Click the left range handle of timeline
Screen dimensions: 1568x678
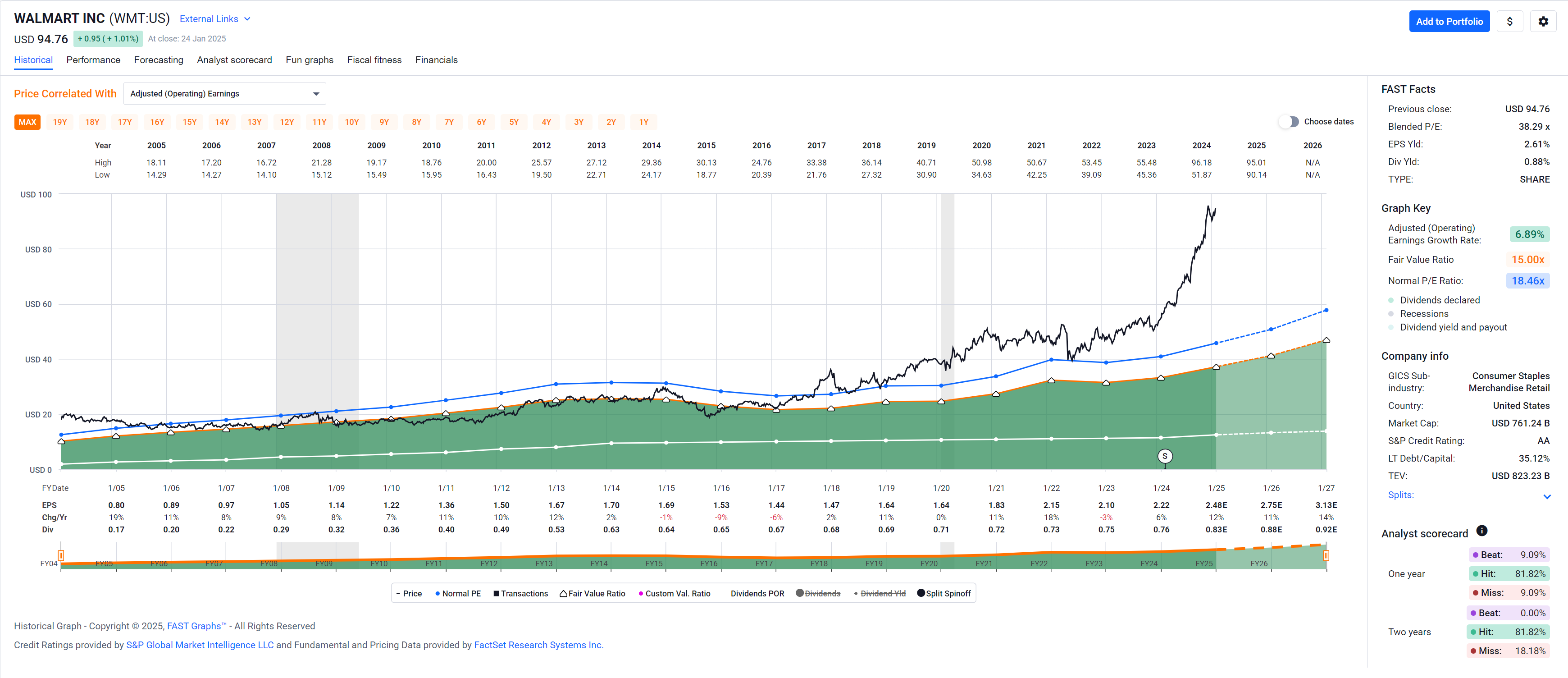pos(61,555)
